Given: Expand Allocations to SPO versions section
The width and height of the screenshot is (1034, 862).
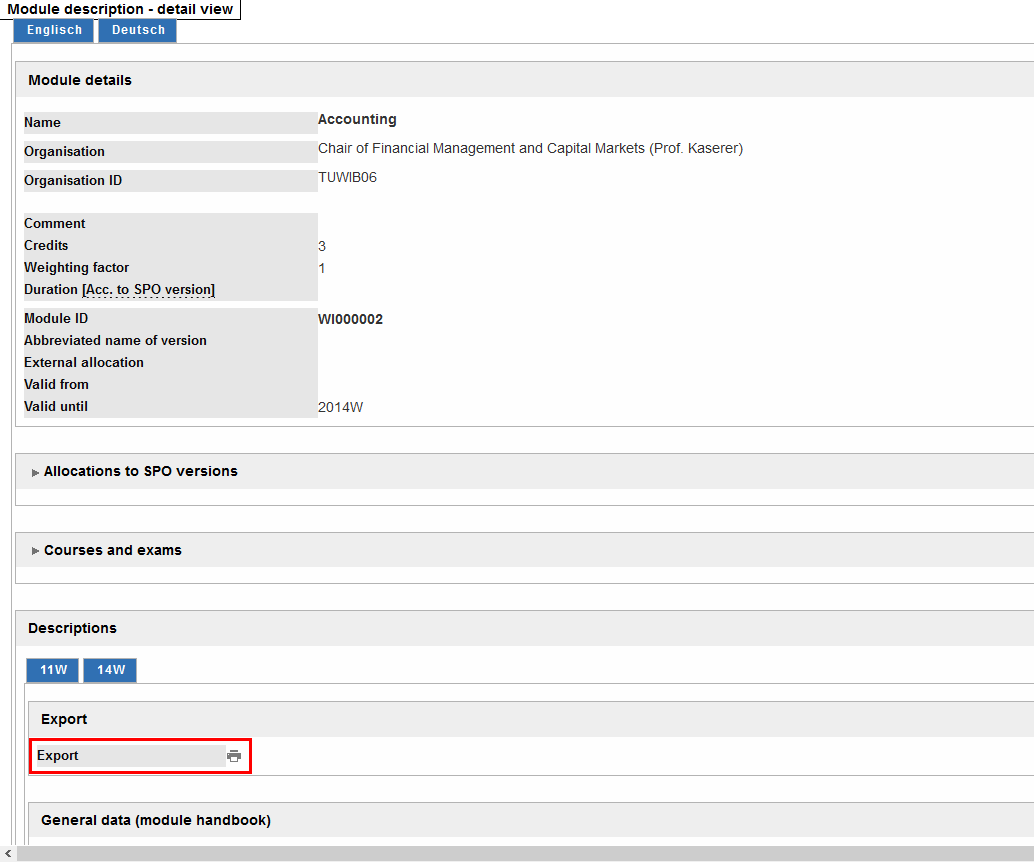Looking at the screenshot, I should click(x=140, y=471).
